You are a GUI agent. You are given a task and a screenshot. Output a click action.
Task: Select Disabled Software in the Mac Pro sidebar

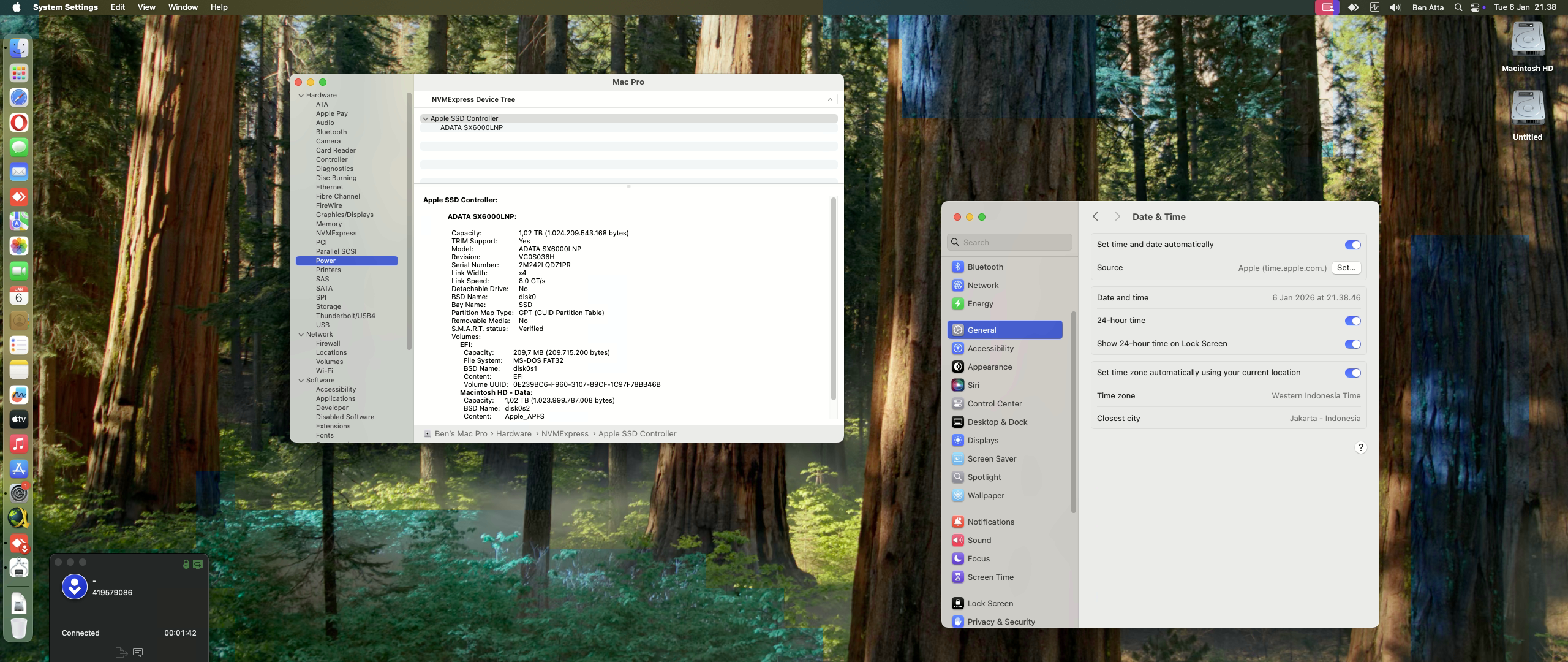click(345, 417)
